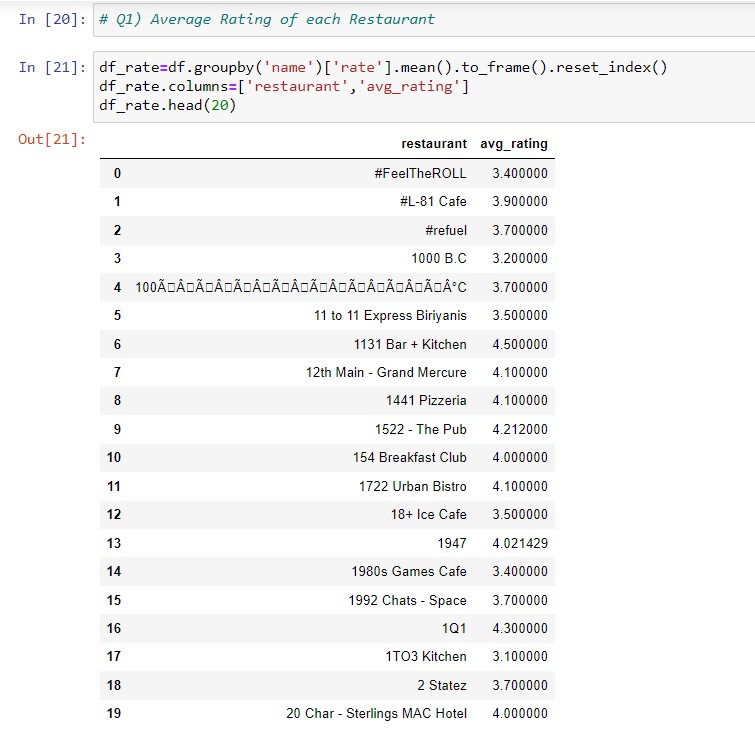This screenshot has width=755, height=741.
Task: Click the 'df_rate.columns=' code line
Action: tap(284, 87)
